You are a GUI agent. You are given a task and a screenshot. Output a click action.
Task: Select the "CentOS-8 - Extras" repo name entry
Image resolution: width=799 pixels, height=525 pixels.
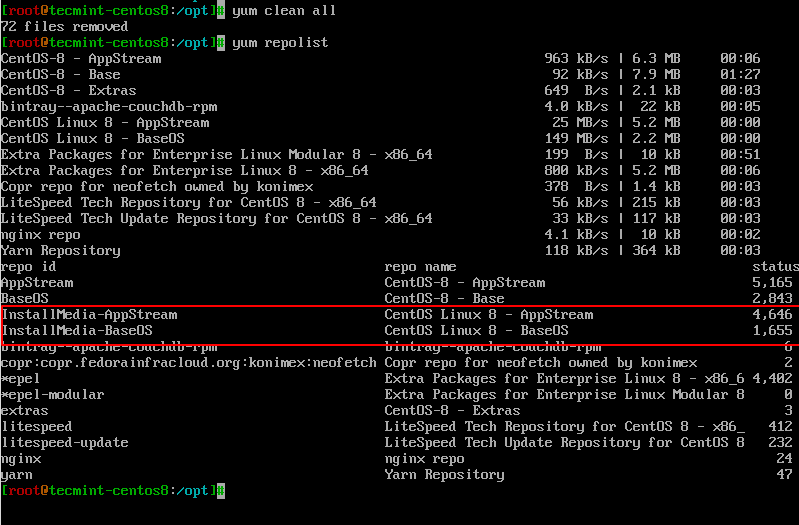(x=452, y=410)
